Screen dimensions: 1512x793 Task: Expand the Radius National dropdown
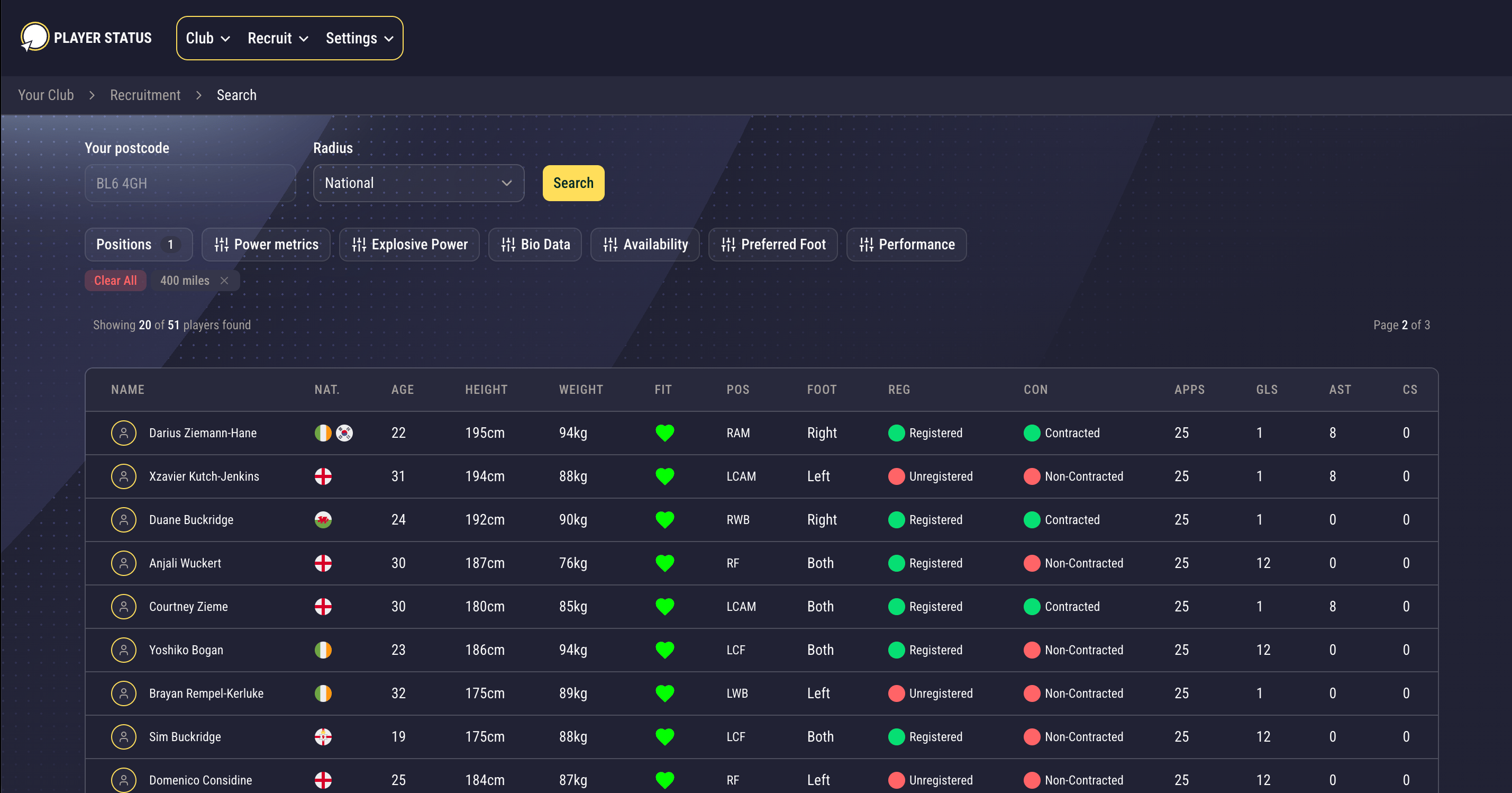point(418,183)
